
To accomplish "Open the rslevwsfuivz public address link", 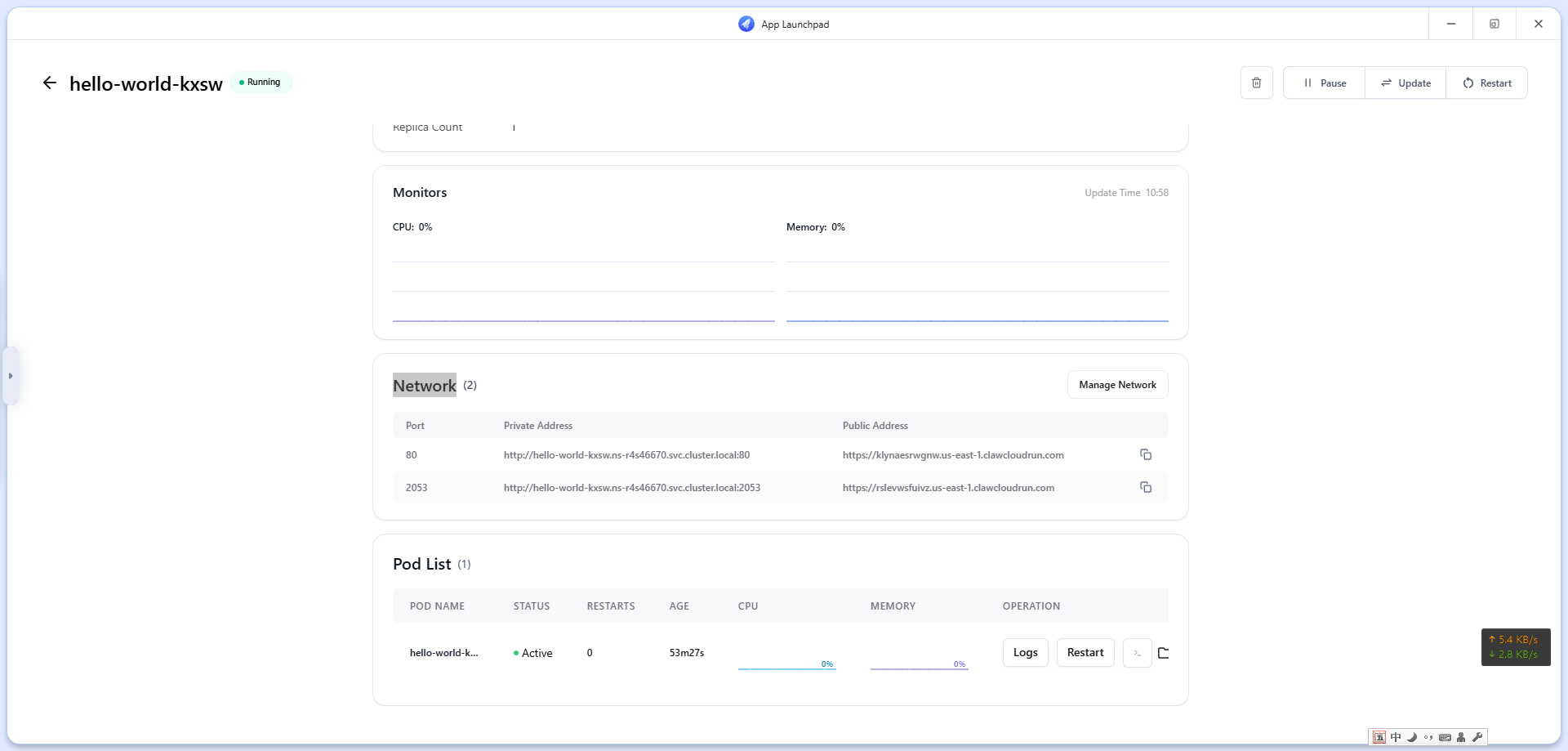I will [x=948, y=488].
